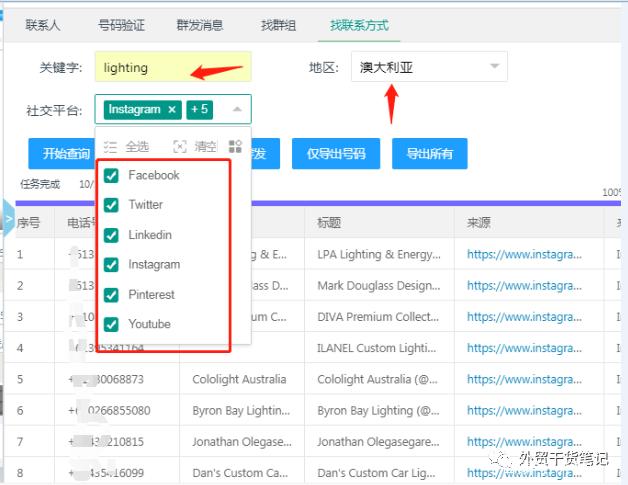Open the 群发消息 tab
This screenshot has height=485, width=628.
coord(200,25)
